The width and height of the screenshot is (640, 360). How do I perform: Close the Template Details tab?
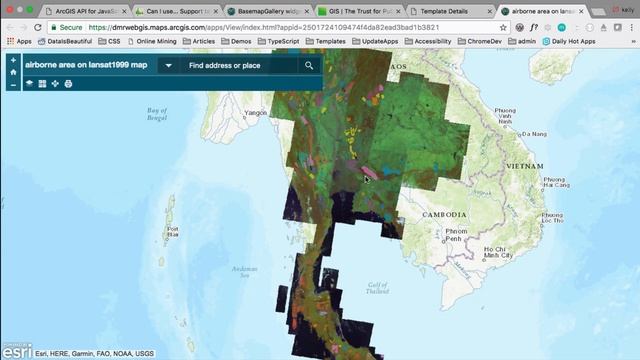(489, 11)
